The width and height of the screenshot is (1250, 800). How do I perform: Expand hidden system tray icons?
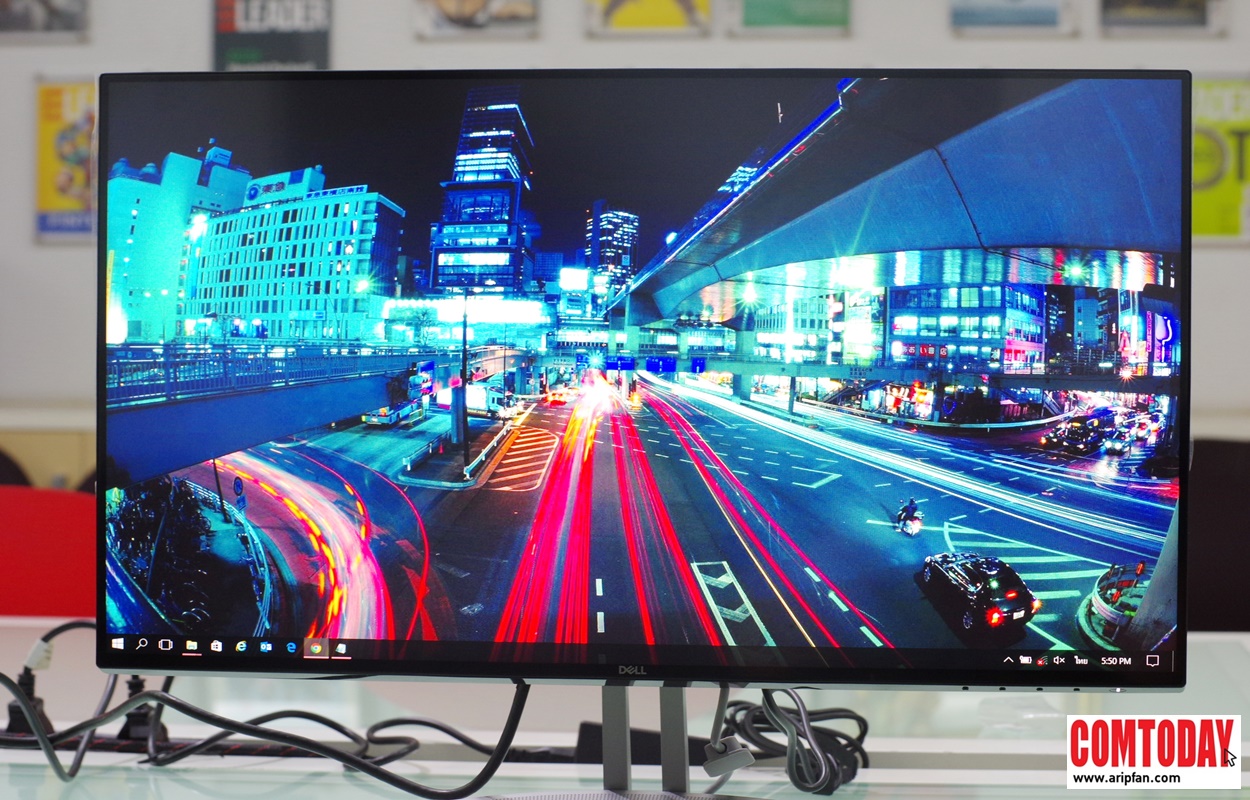[x=1008, y=660]
